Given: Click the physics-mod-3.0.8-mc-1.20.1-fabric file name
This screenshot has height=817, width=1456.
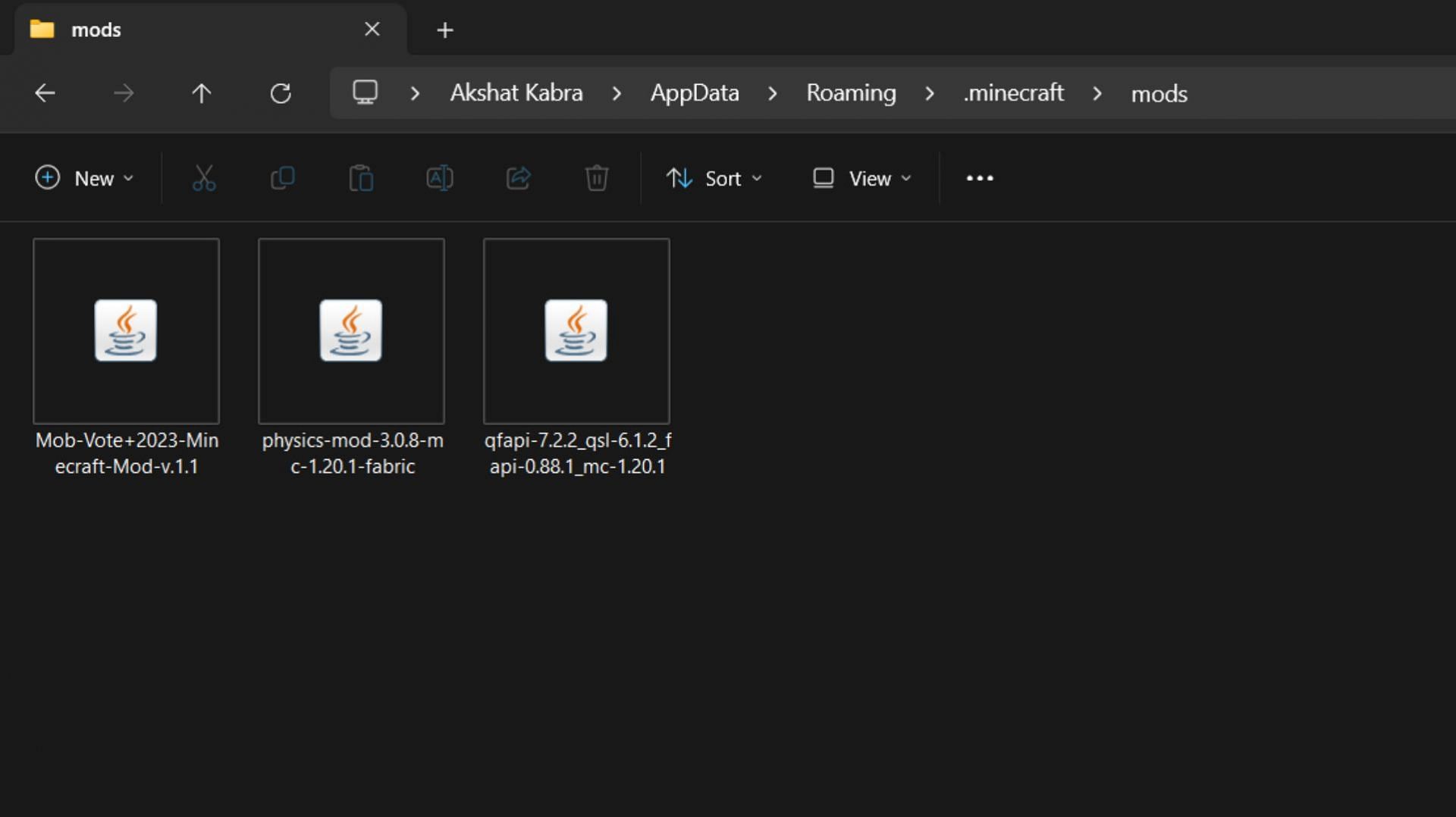Looking at the screenshot, I should tap(353, 453).
